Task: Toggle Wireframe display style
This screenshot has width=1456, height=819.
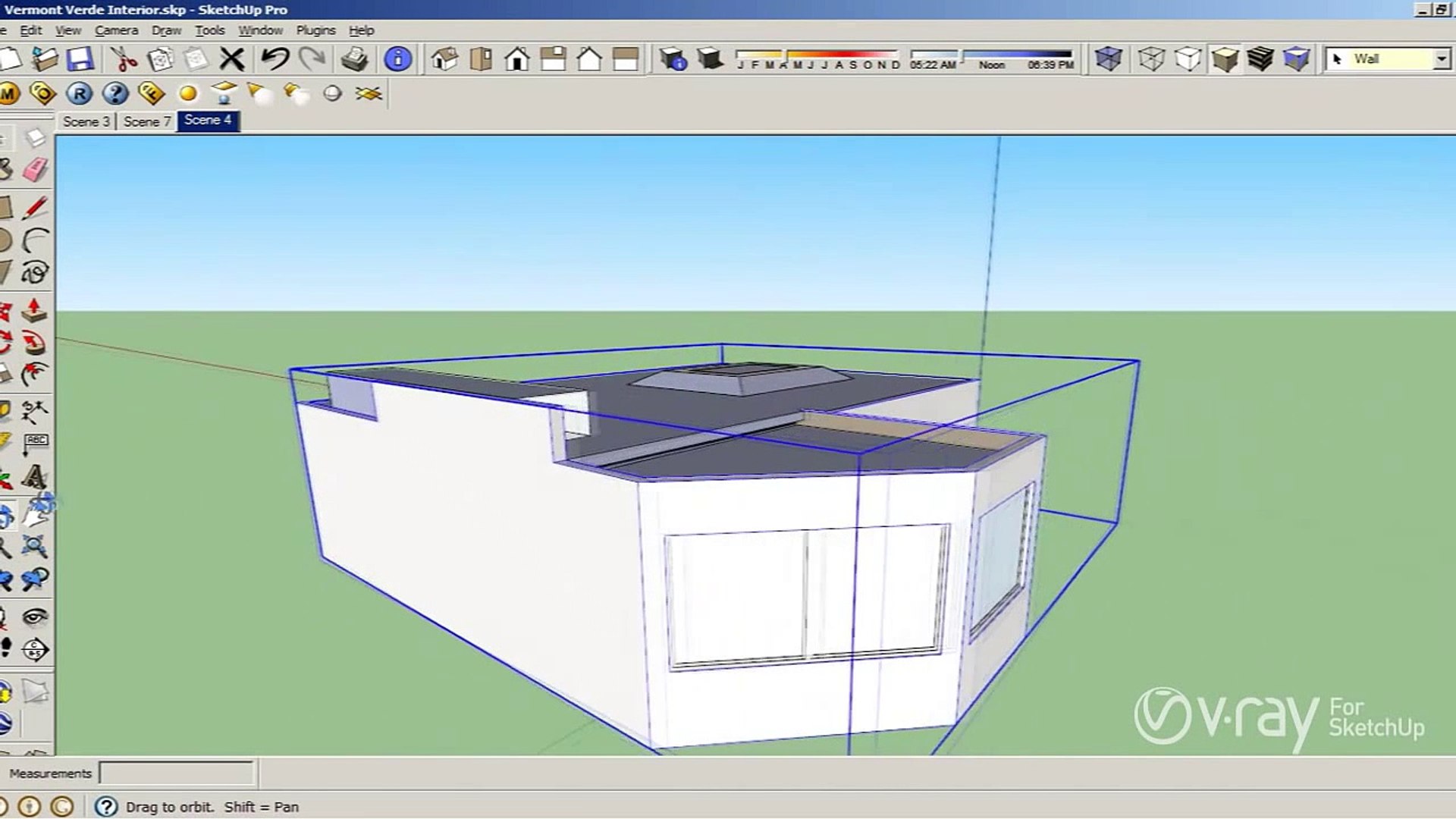Action: point(1151,59)
